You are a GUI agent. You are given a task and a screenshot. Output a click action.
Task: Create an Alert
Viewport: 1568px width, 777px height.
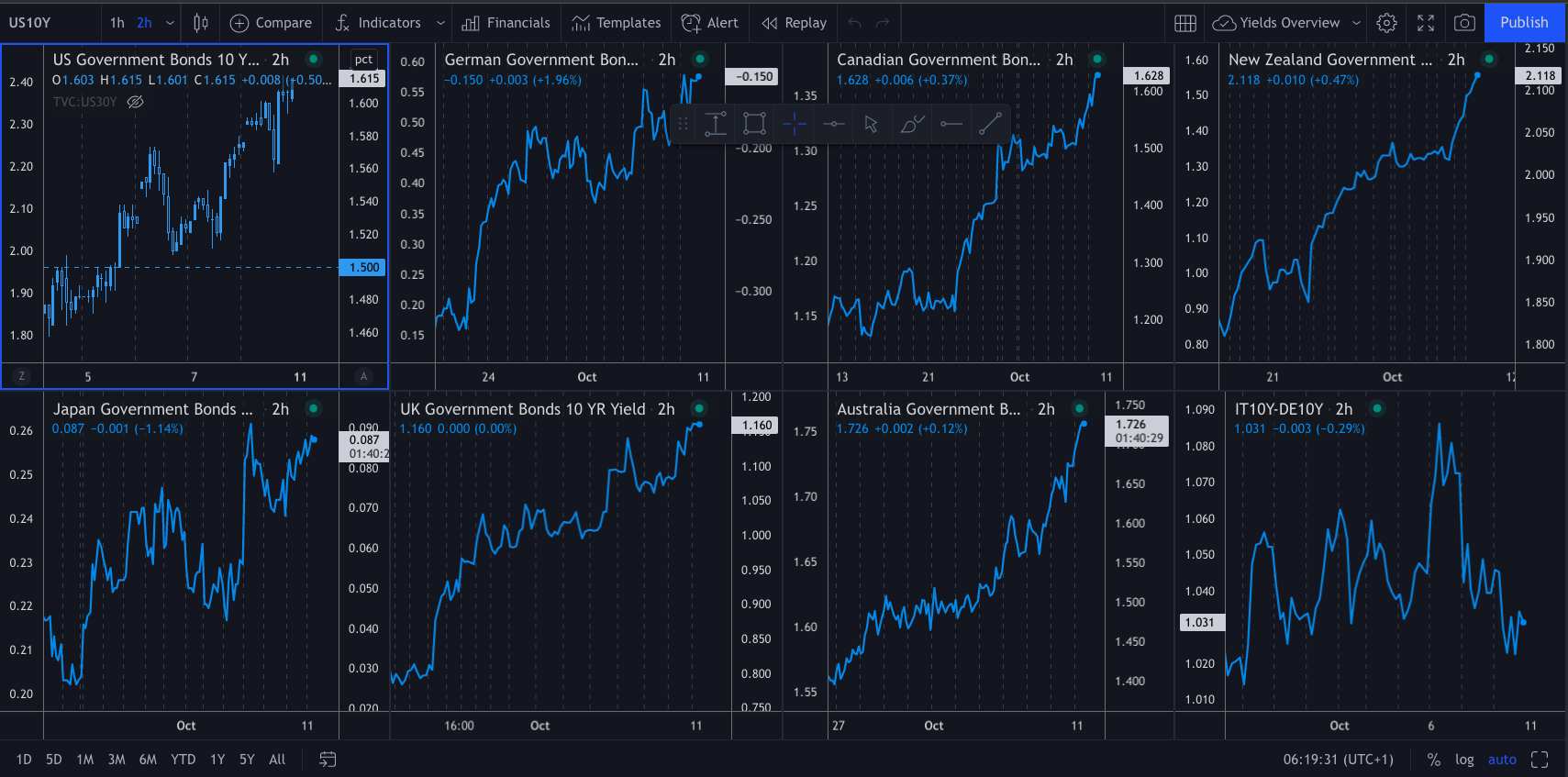click(710, 23)
